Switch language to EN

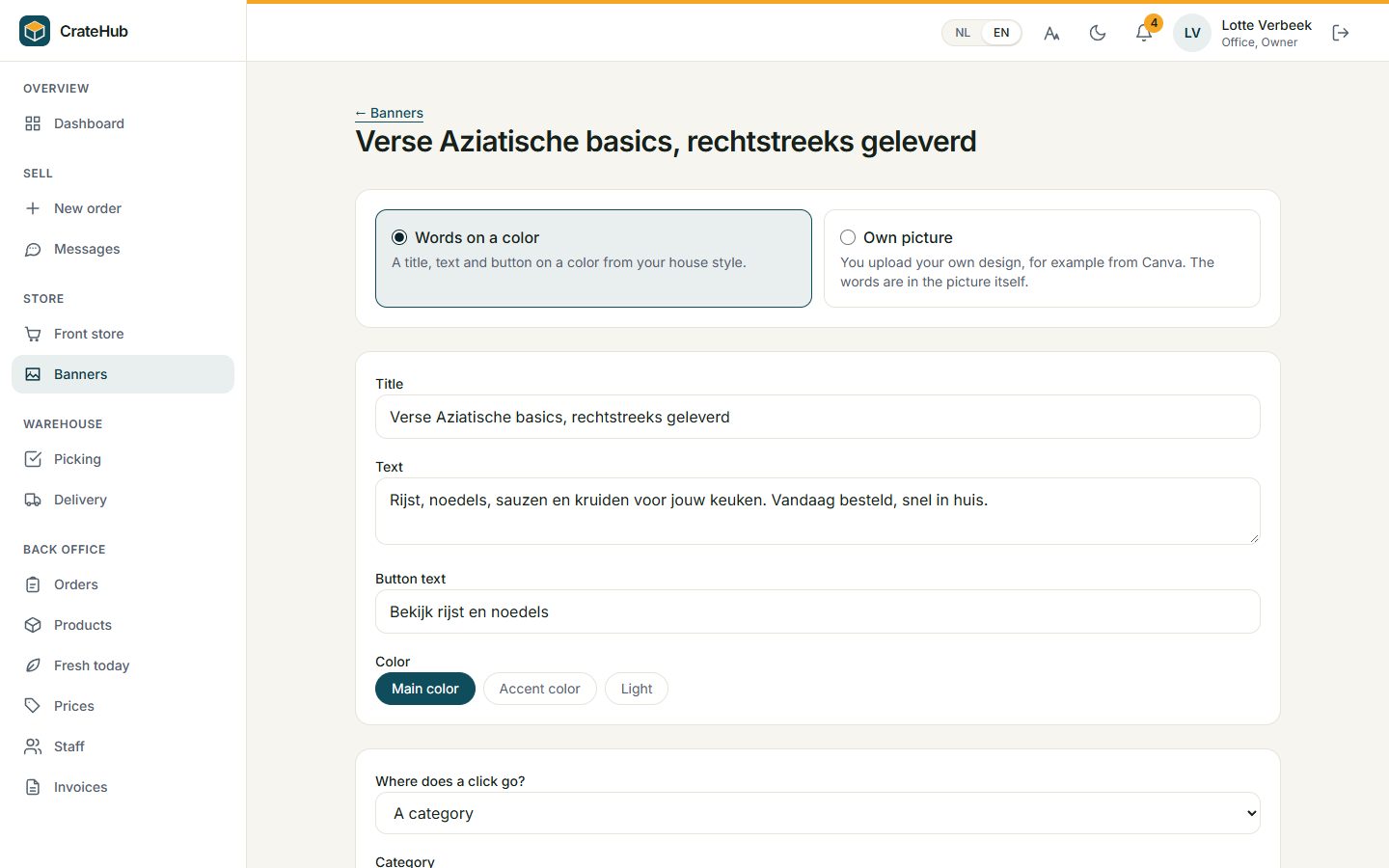coord(1001,33)
